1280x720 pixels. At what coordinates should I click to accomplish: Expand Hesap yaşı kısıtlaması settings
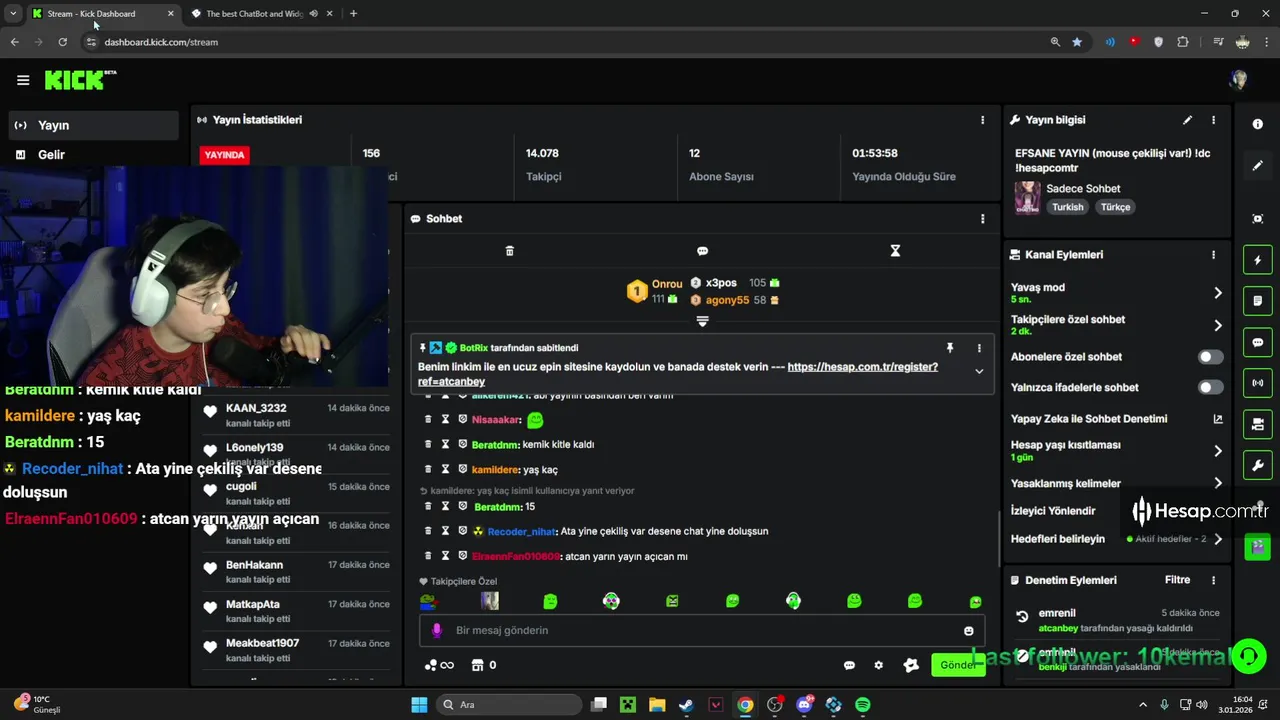[x=1218, y=451]
